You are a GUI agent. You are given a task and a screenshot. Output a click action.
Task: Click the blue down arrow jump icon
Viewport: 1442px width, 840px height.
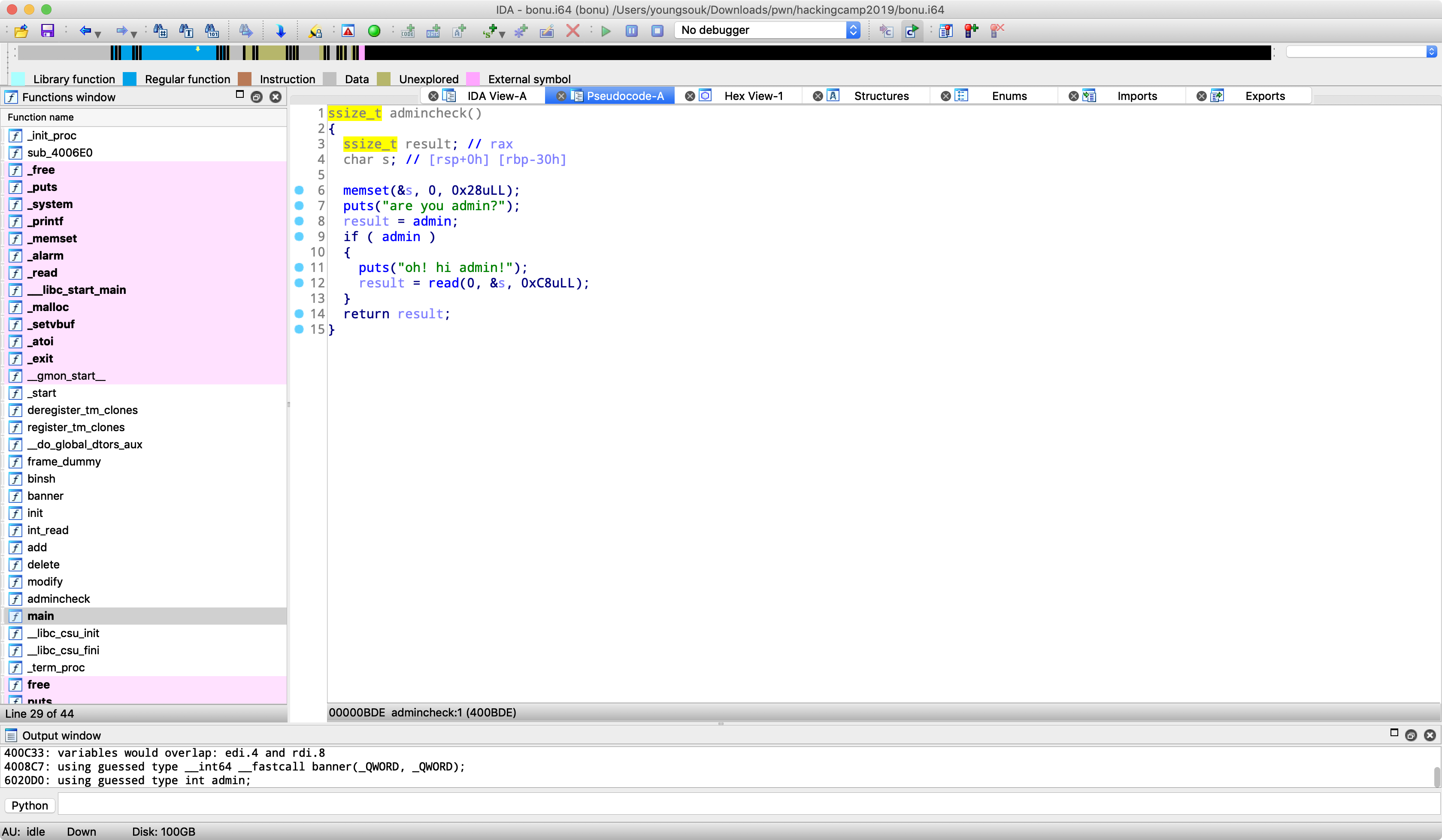(280, 31)
